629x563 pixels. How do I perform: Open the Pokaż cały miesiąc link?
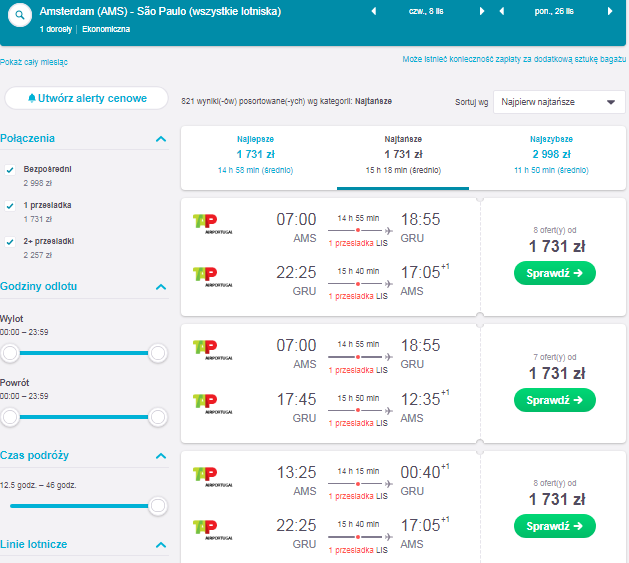[34, 62]
